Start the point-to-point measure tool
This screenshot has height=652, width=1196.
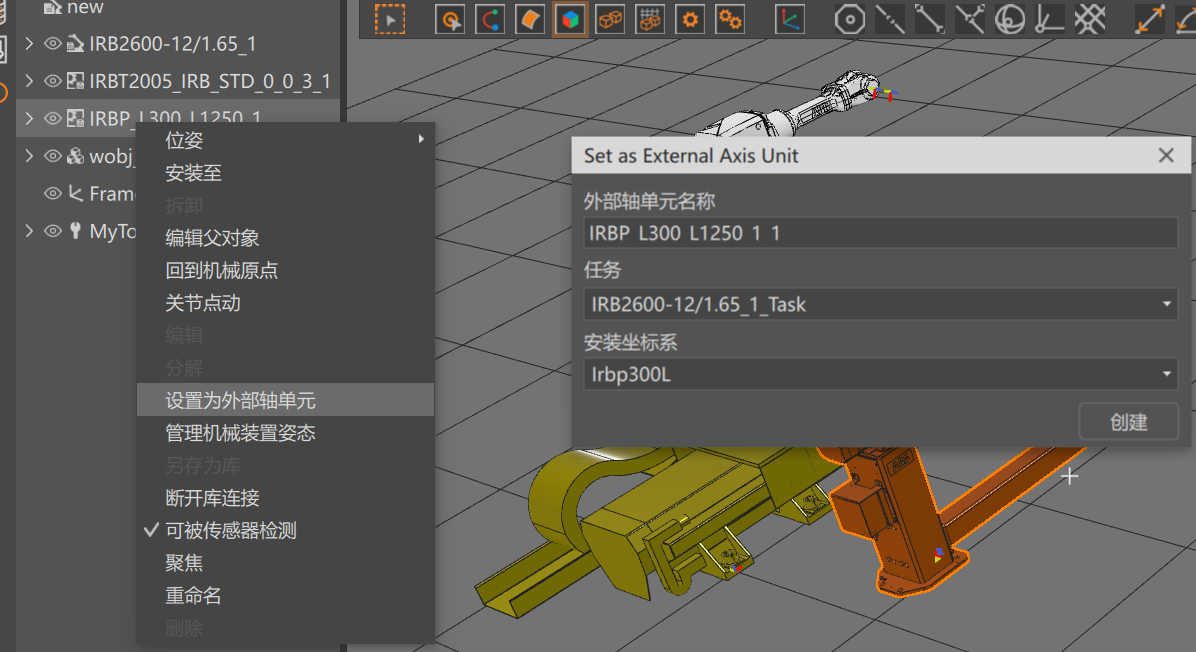coord(1149,19)
